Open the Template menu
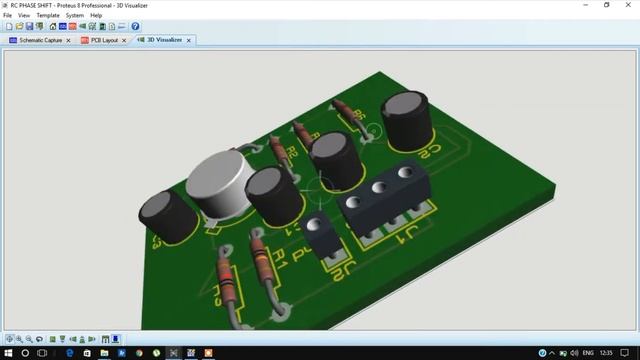 tap(48, 16)
